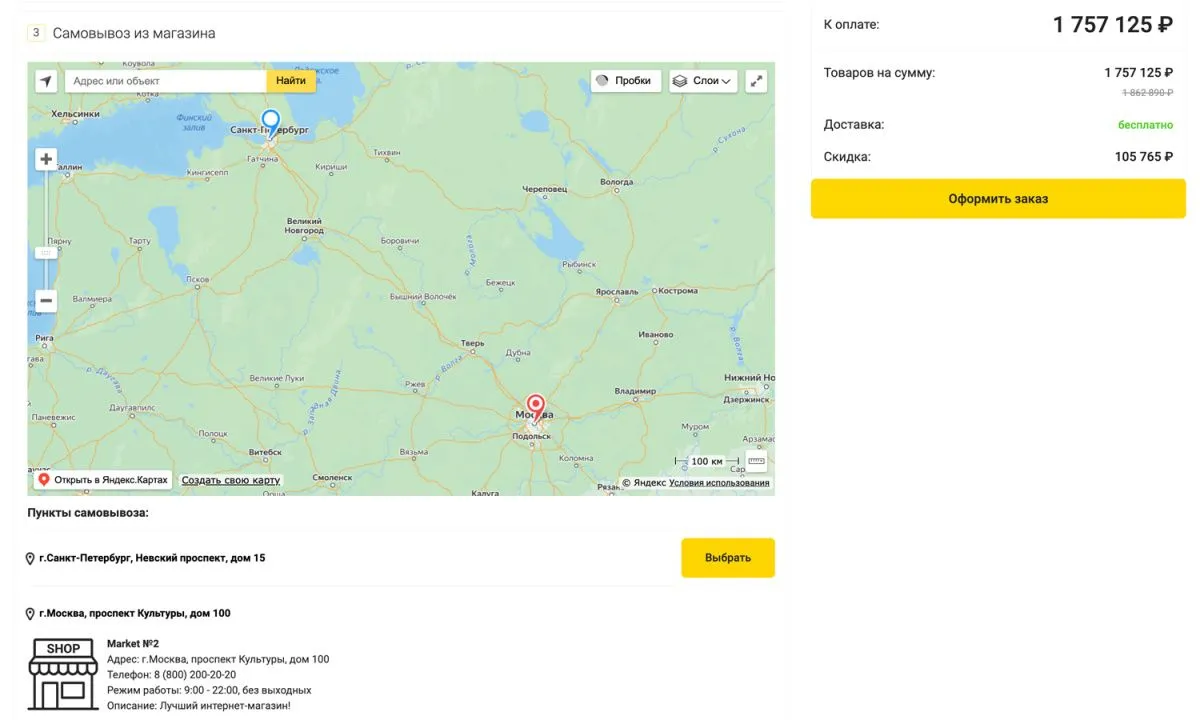Zoom out using the minus icon
This screenshot has width=1200, height=720.
(46, 300)
